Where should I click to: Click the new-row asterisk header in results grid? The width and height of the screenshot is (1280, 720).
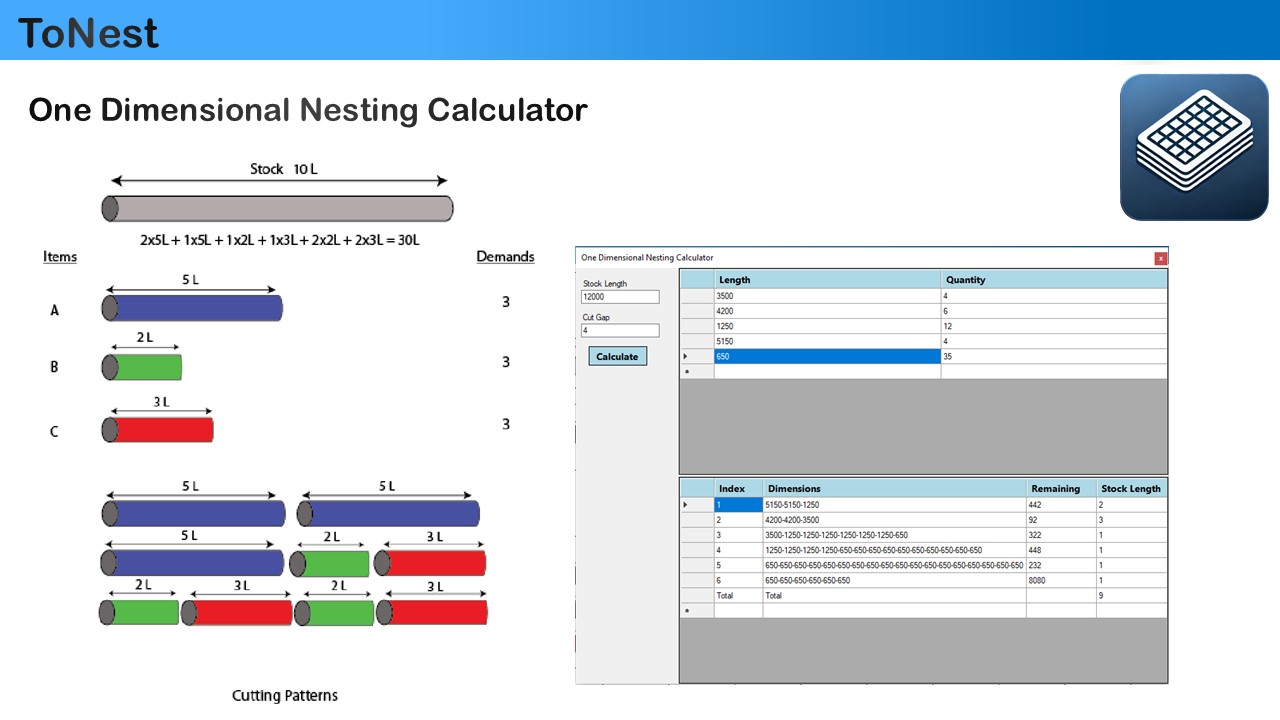[x=697, y=610]
